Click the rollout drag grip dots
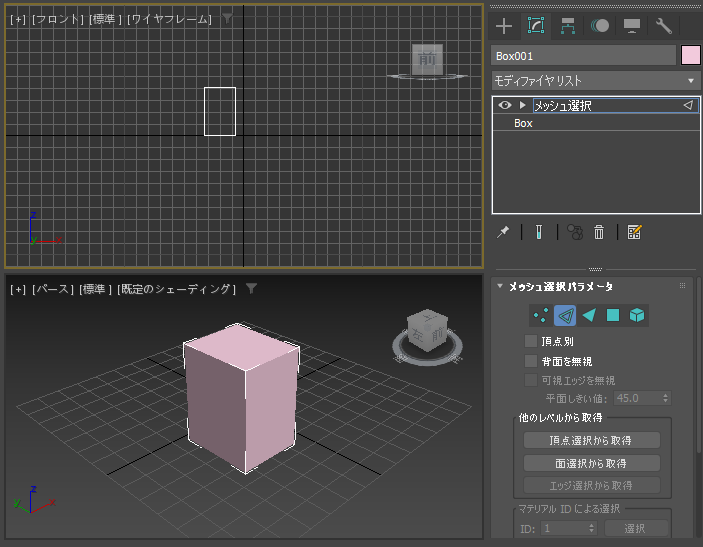Screen dimensions: 703x547 (682, 286)
